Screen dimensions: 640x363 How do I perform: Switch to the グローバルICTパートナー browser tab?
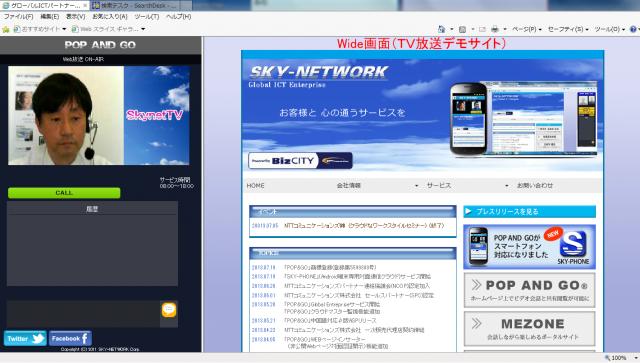[x=45, y=5]
